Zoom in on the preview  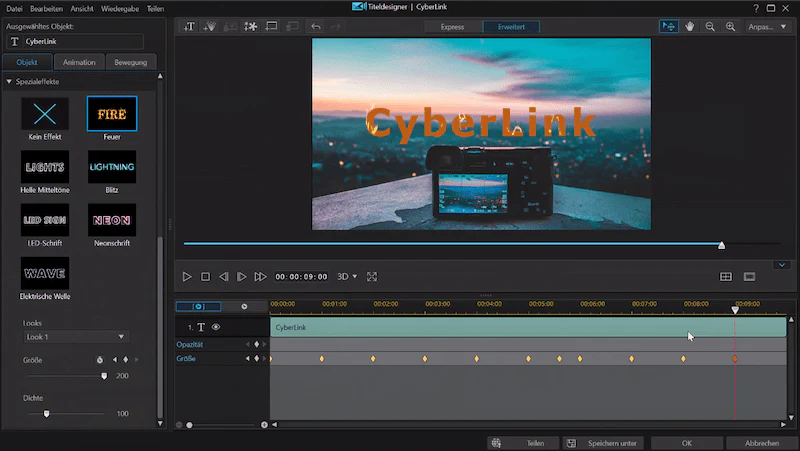(731, 27)
